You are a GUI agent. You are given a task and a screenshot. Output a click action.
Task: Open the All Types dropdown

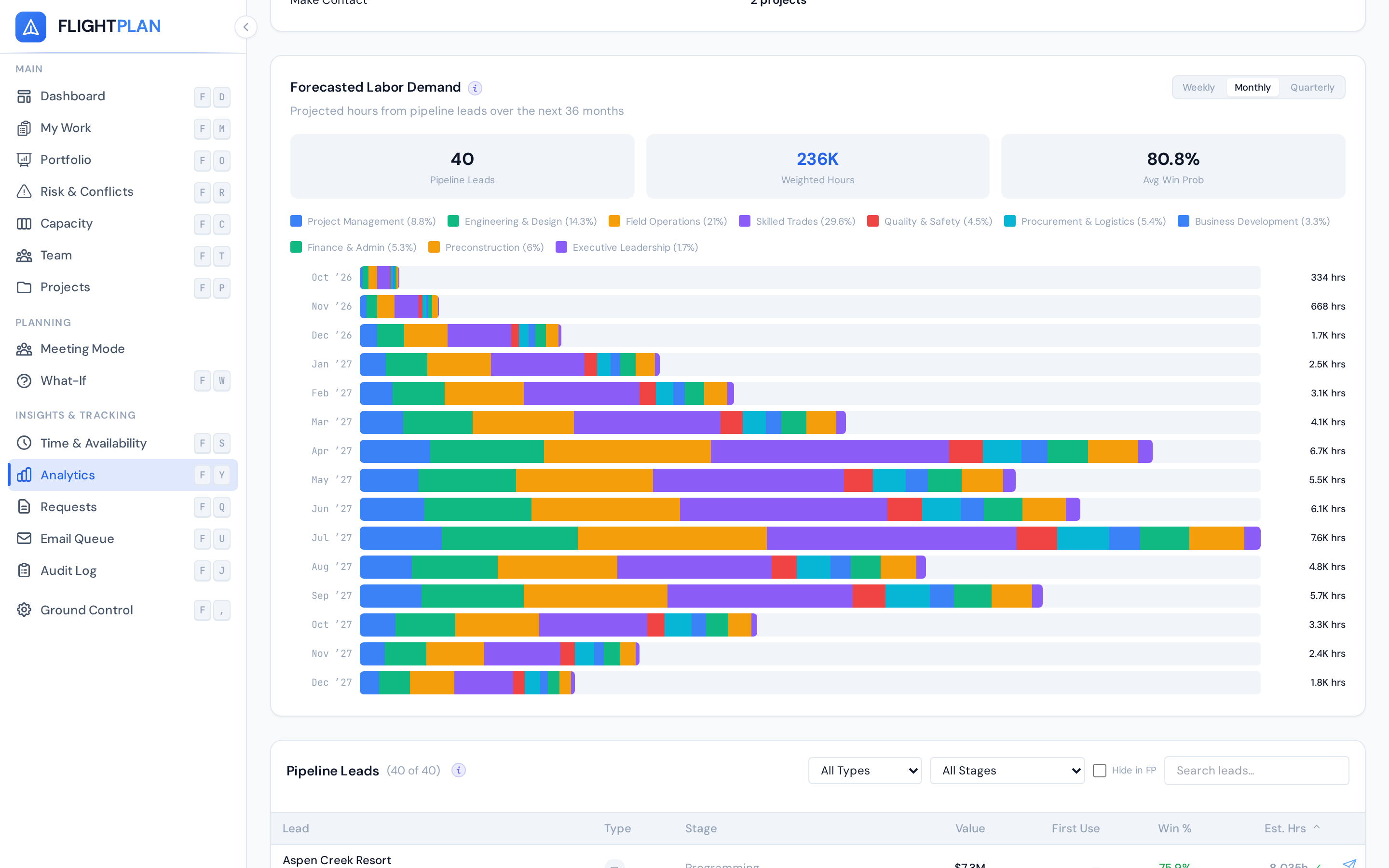click(865, 771)
